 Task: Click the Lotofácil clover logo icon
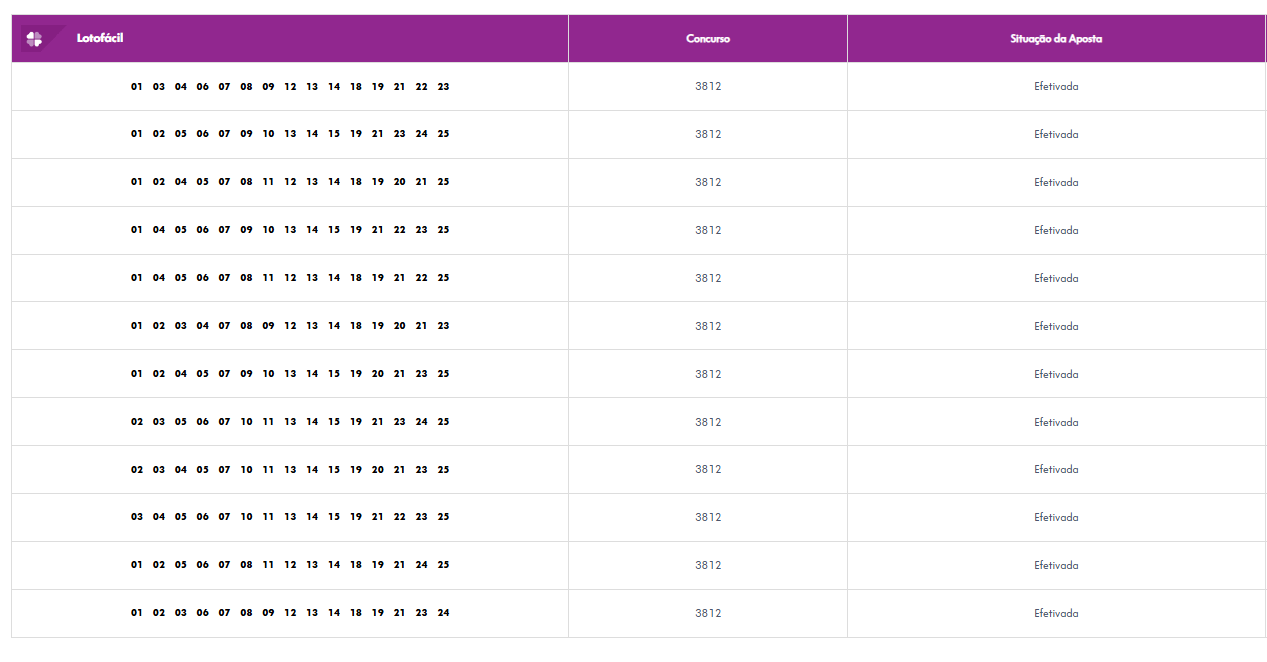[x=35, y=39]
